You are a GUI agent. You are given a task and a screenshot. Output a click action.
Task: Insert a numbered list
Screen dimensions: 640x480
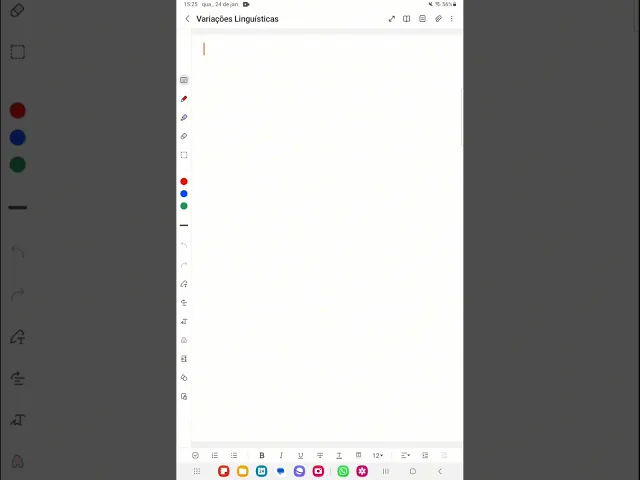pos(215,455)
